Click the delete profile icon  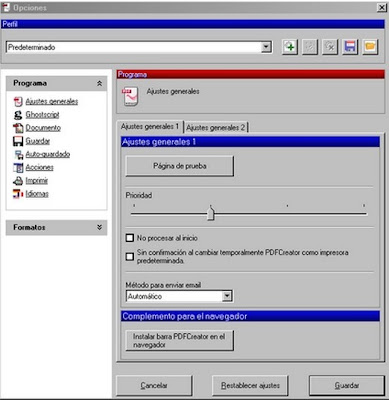coord(330,47)
